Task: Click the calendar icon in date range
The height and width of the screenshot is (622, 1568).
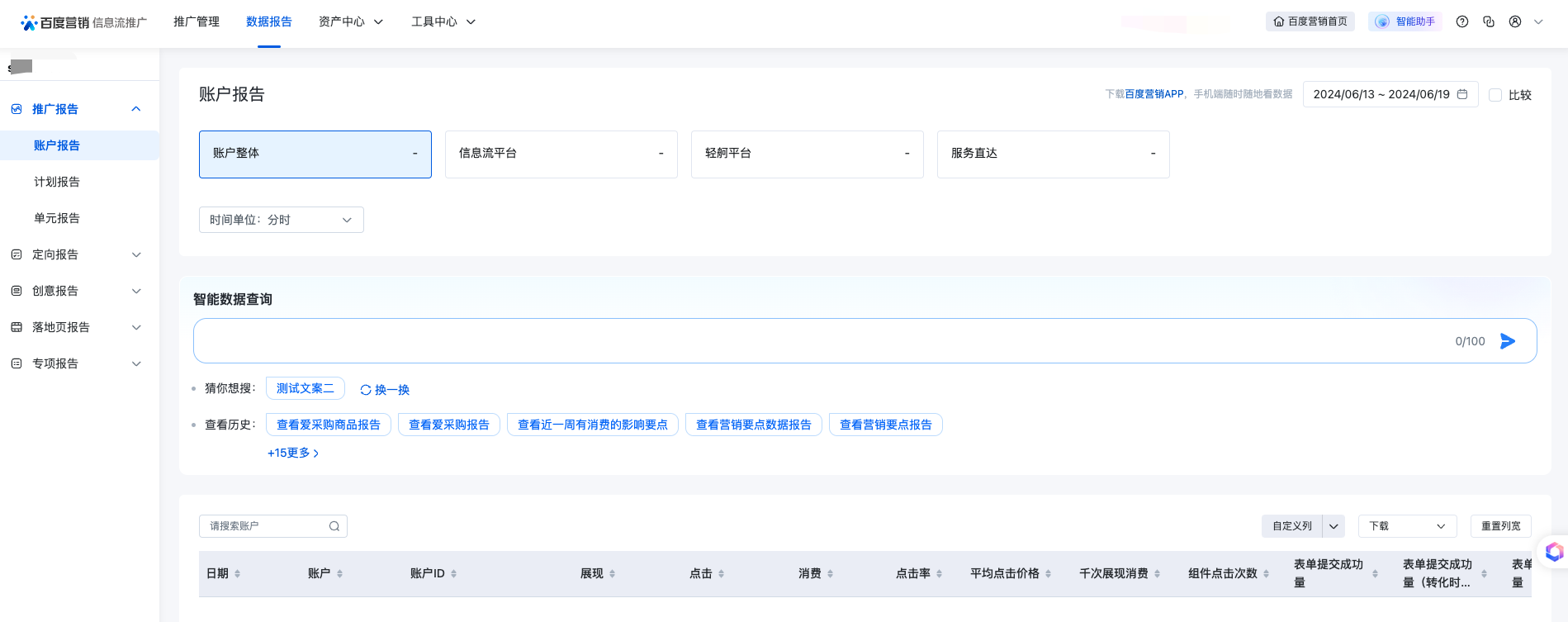Action: [1462, 94]
